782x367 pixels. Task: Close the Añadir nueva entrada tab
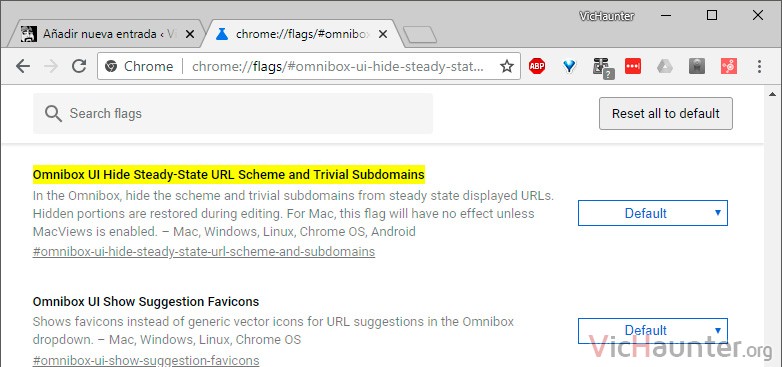click(190, 34)
